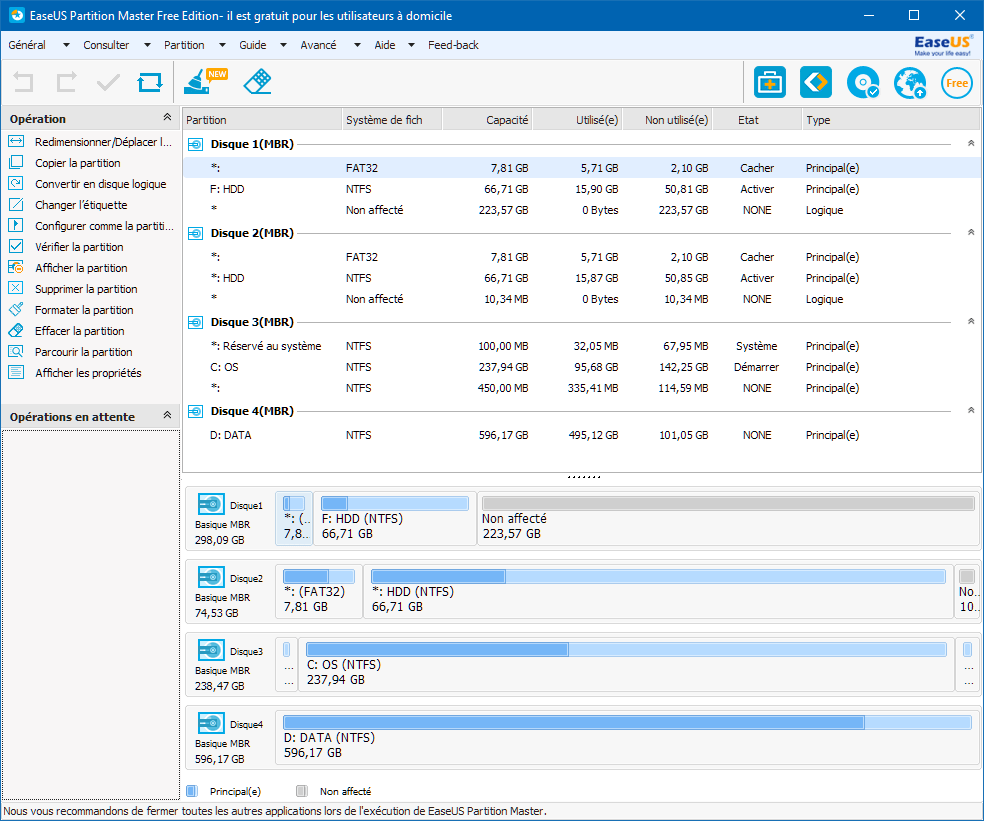Screen dimensions: 984x821
Task: Open the Wipe data eraser tool
Action: click(257, 82)
